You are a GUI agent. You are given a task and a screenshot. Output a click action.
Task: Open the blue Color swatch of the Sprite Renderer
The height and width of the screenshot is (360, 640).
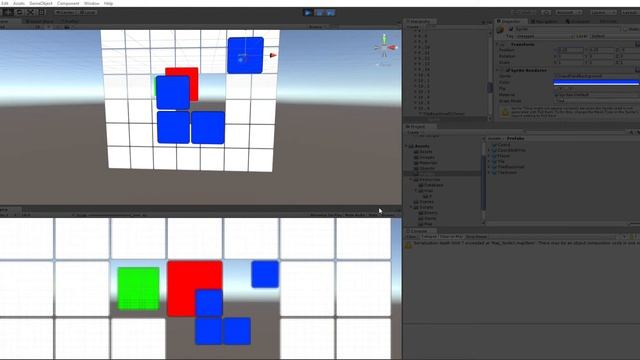[x=596, y=82]
